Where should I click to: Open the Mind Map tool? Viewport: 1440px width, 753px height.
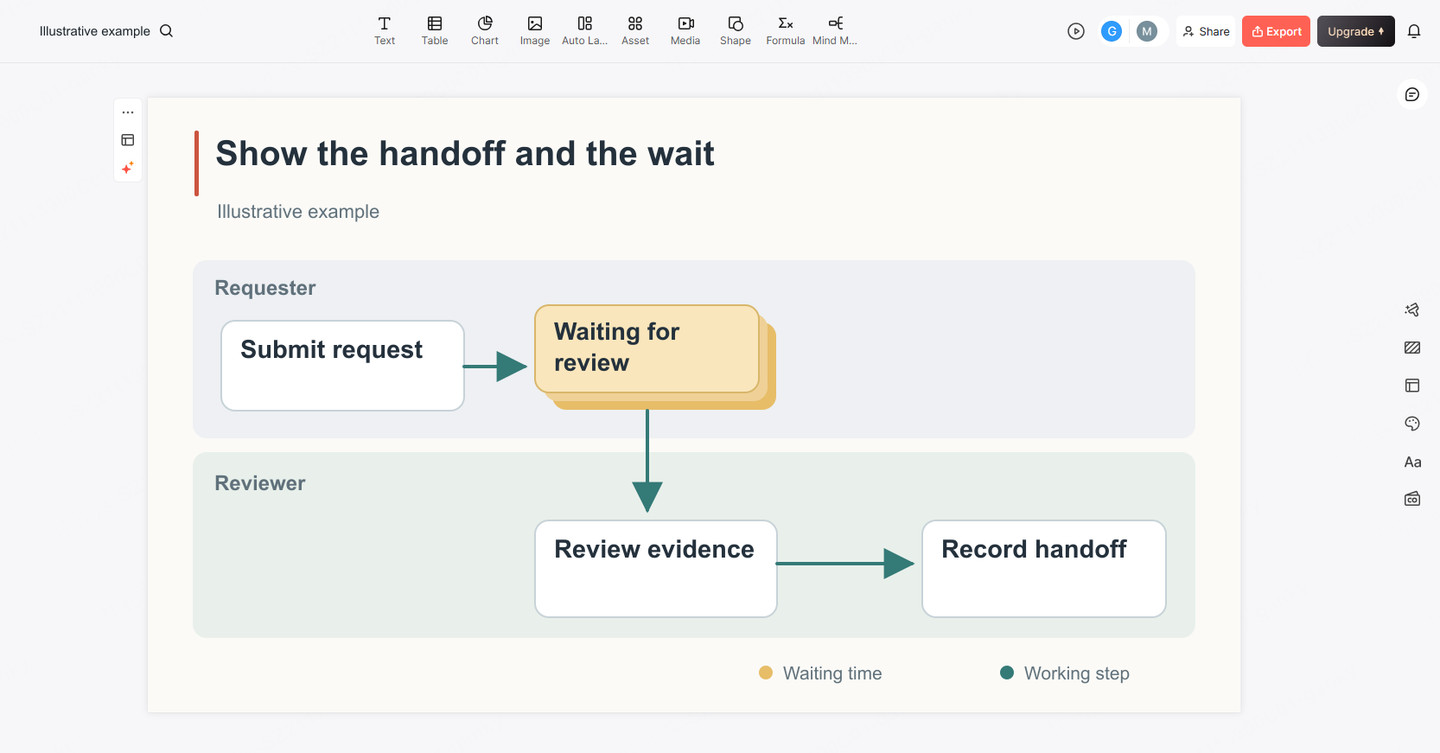(835, 30)
